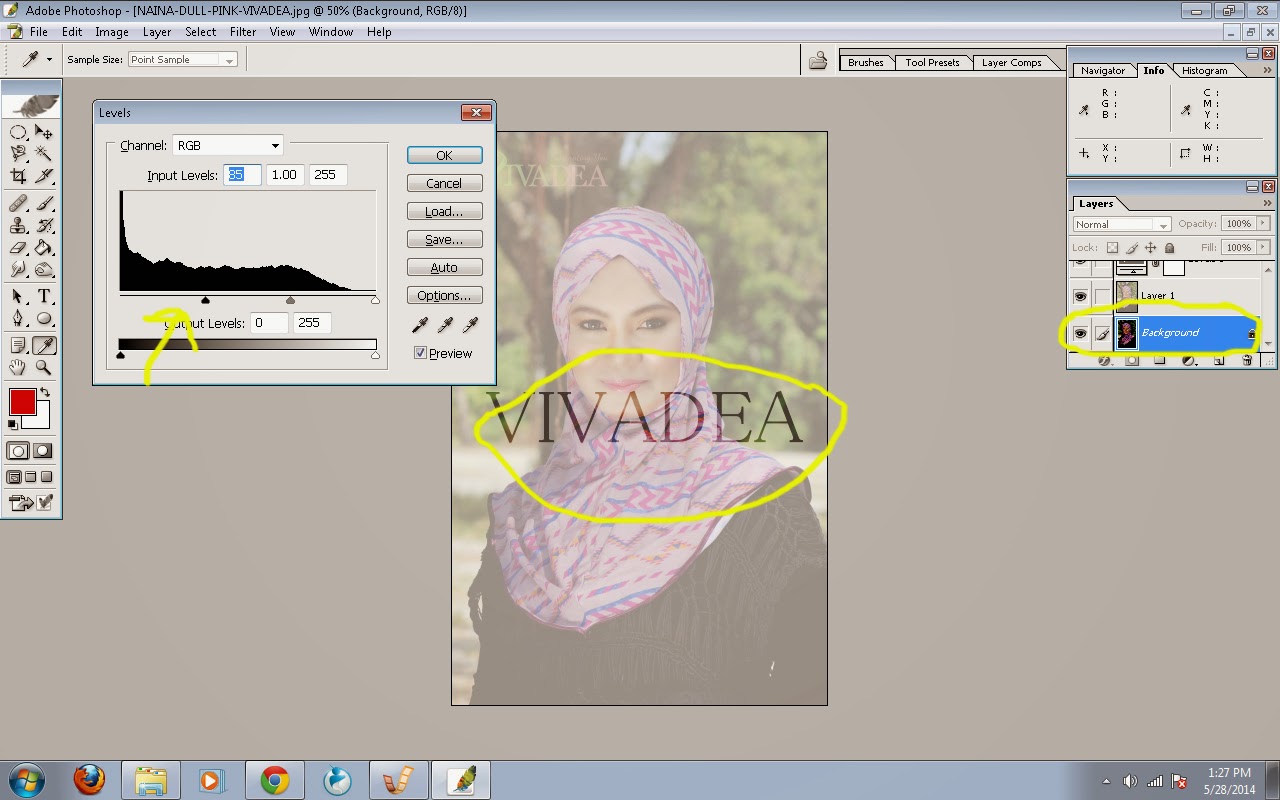Click Cancel in the Levels dialog

[444, 183]
